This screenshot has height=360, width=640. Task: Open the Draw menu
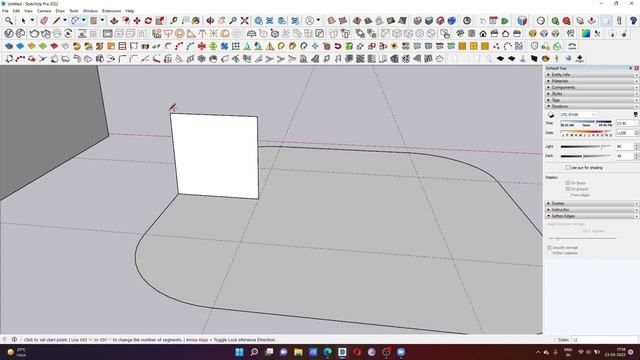pos(60,11)
